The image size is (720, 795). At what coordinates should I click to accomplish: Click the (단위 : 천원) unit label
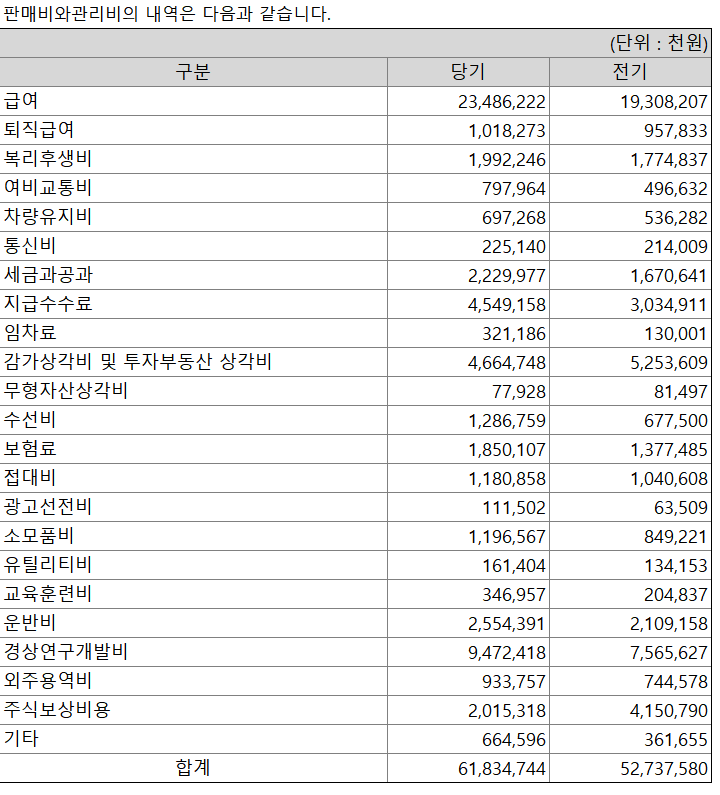tap(658, 43)
